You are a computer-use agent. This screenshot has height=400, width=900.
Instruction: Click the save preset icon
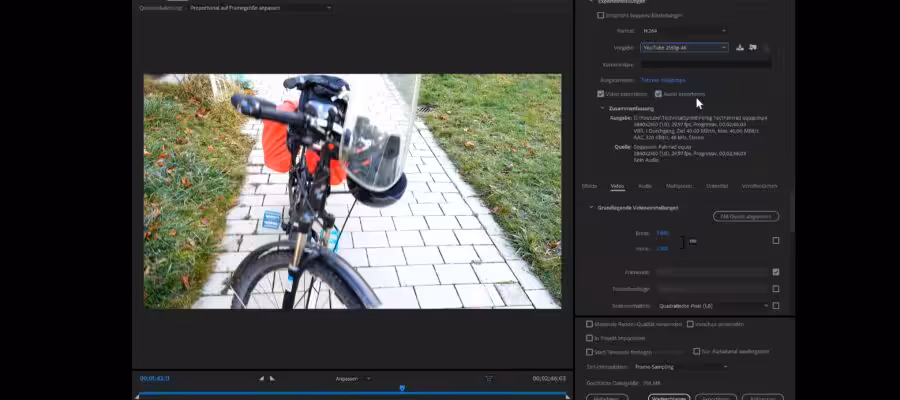pos(740,47)
